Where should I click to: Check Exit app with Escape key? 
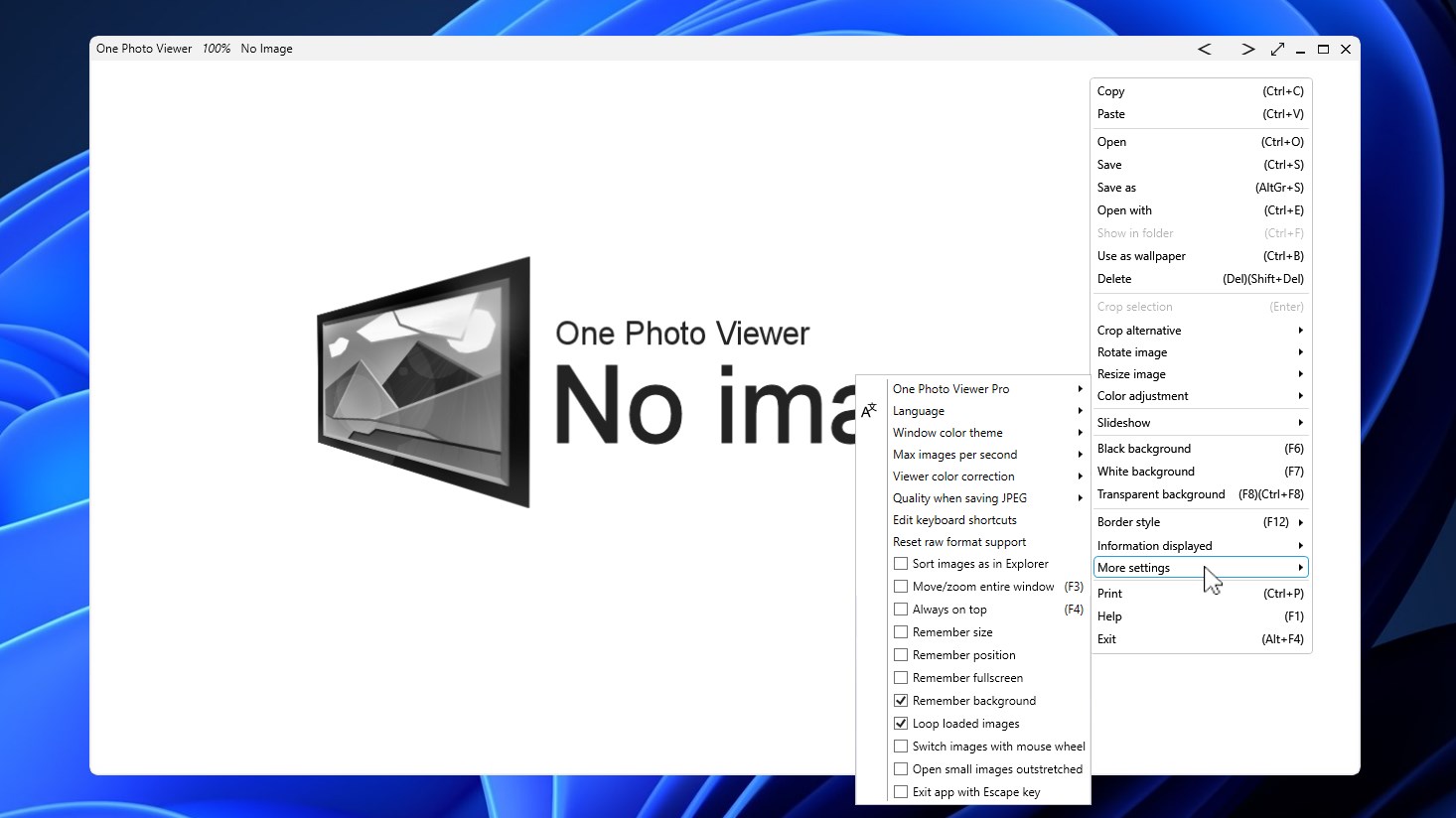point(901,791)
